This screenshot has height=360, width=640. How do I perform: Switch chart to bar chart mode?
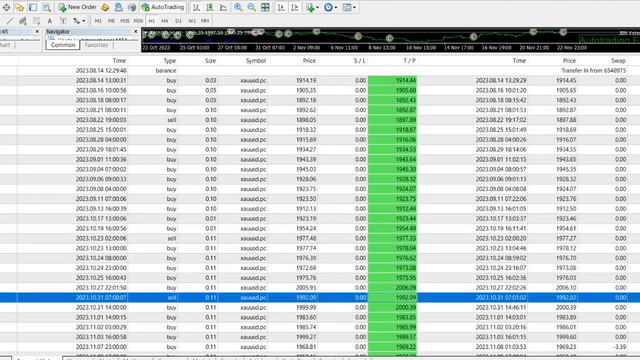tap(196, 7)
